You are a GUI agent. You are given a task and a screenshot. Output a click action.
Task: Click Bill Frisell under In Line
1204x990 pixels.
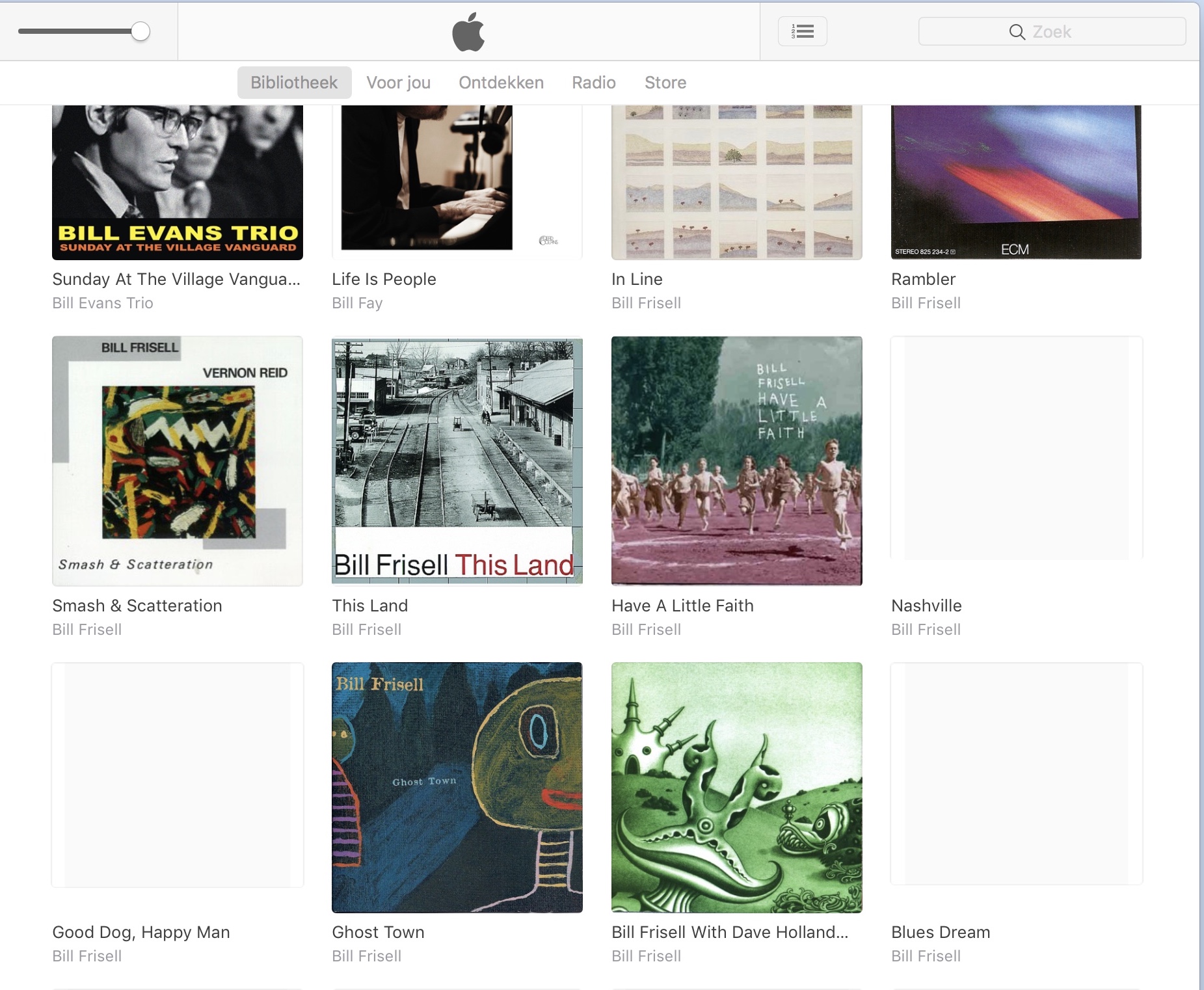pyautogui.click(x=646, y=303)
